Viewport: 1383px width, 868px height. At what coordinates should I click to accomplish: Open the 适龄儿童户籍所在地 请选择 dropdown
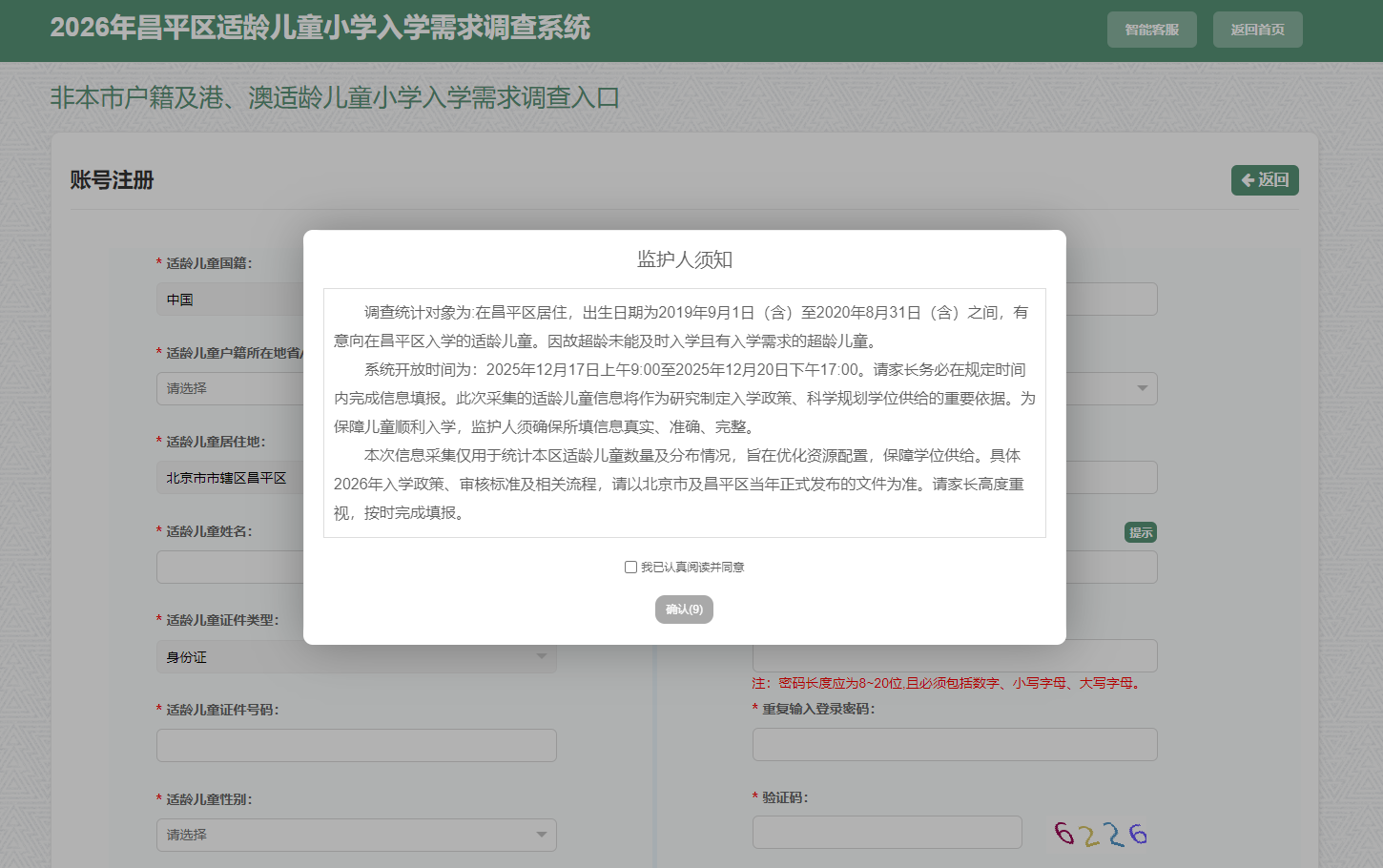tap(229, 389)
